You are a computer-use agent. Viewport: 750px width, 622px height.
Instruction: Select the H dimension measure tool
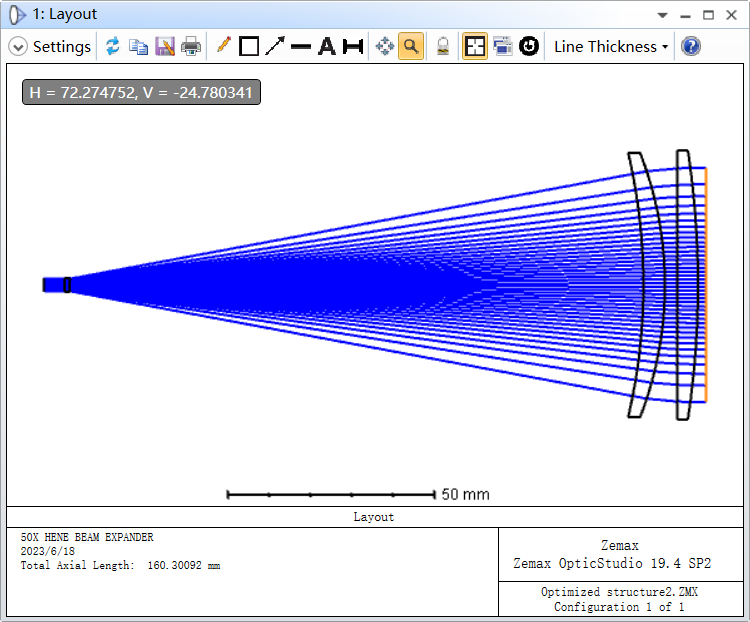[353, 47]
